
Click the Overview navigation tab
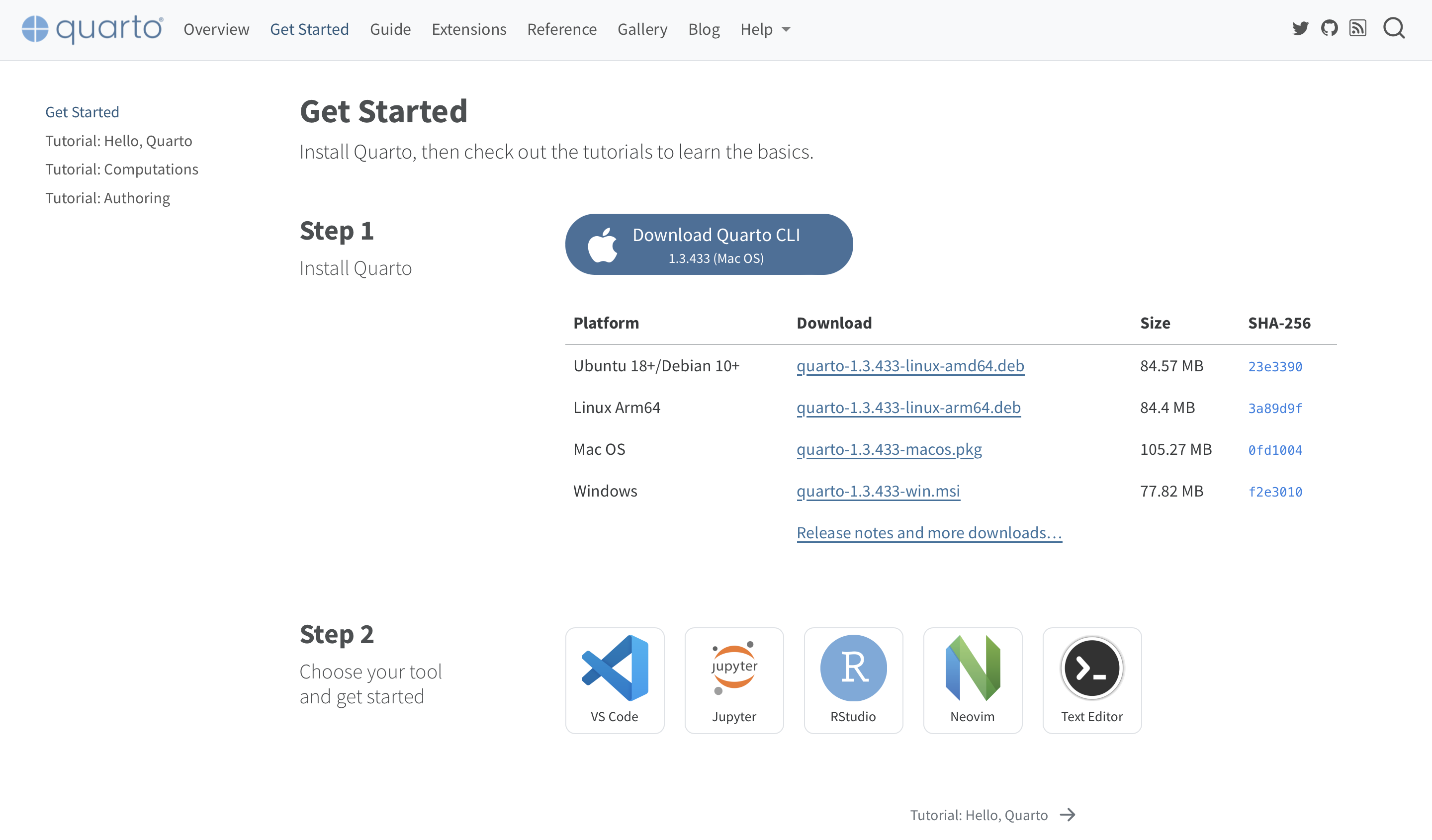[x=216, y=28]
